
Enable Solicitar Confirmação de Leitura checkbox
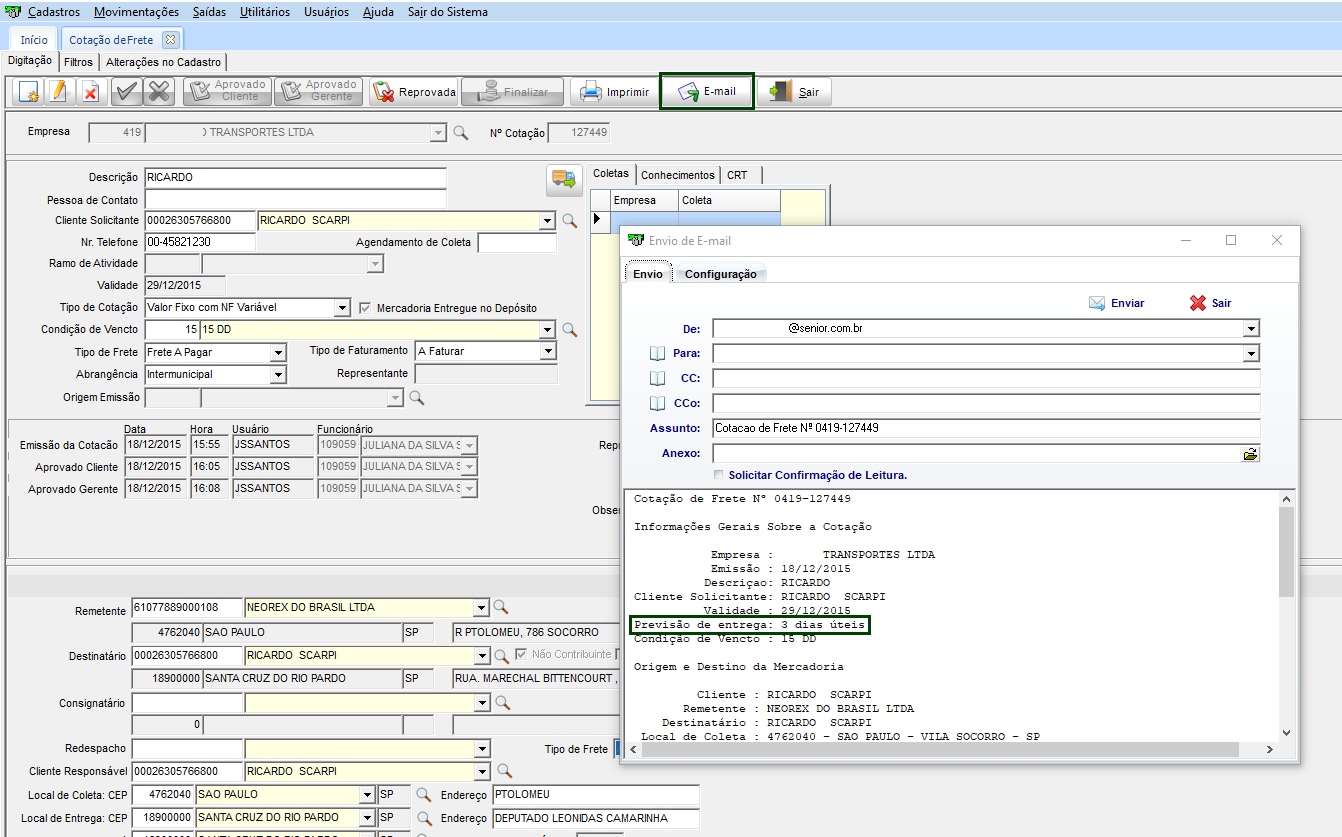(x=718, y=475)
